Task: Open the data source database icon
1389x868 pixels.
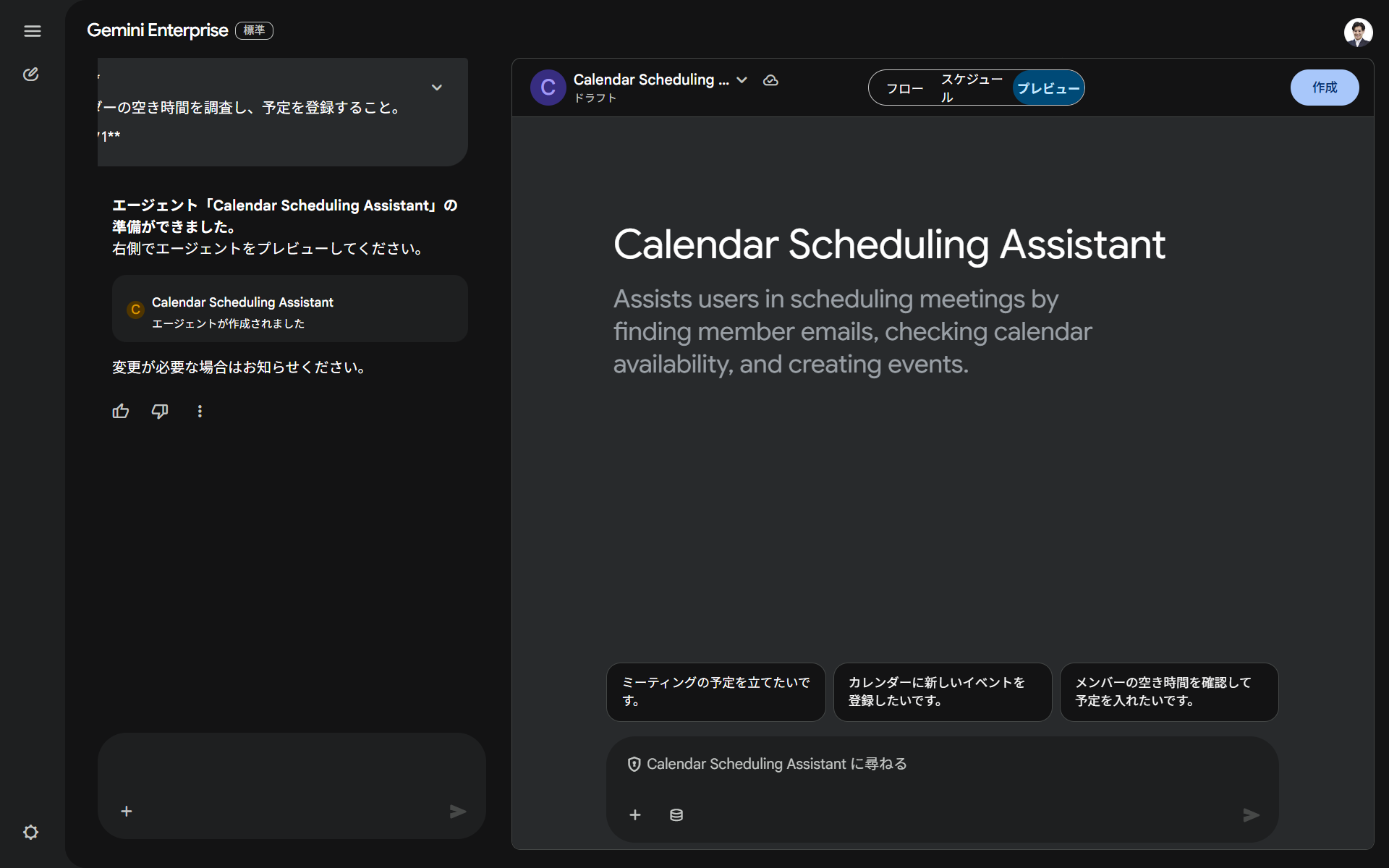Action: (676, 815)
